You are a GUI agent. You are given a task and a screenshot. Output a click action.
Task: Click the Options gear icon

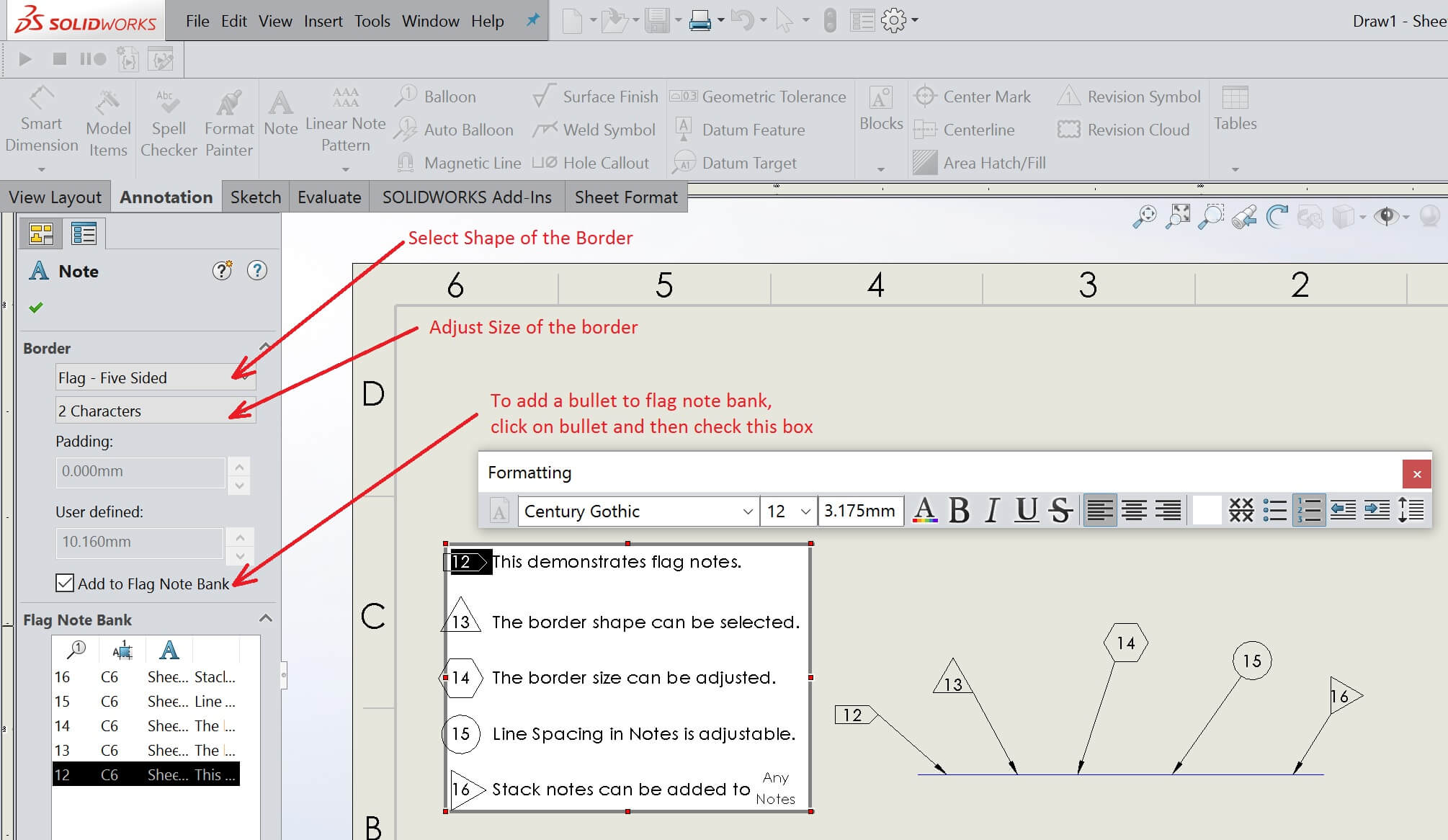(x=893, y=20)
